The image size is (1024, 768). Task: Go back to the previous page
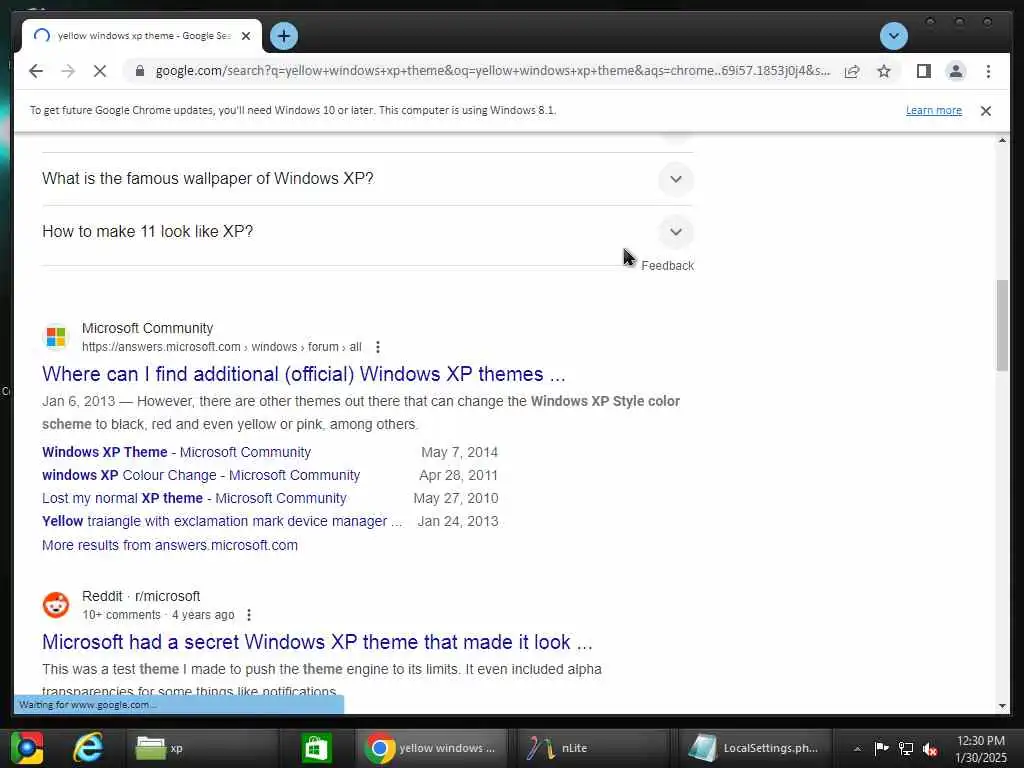36,71
